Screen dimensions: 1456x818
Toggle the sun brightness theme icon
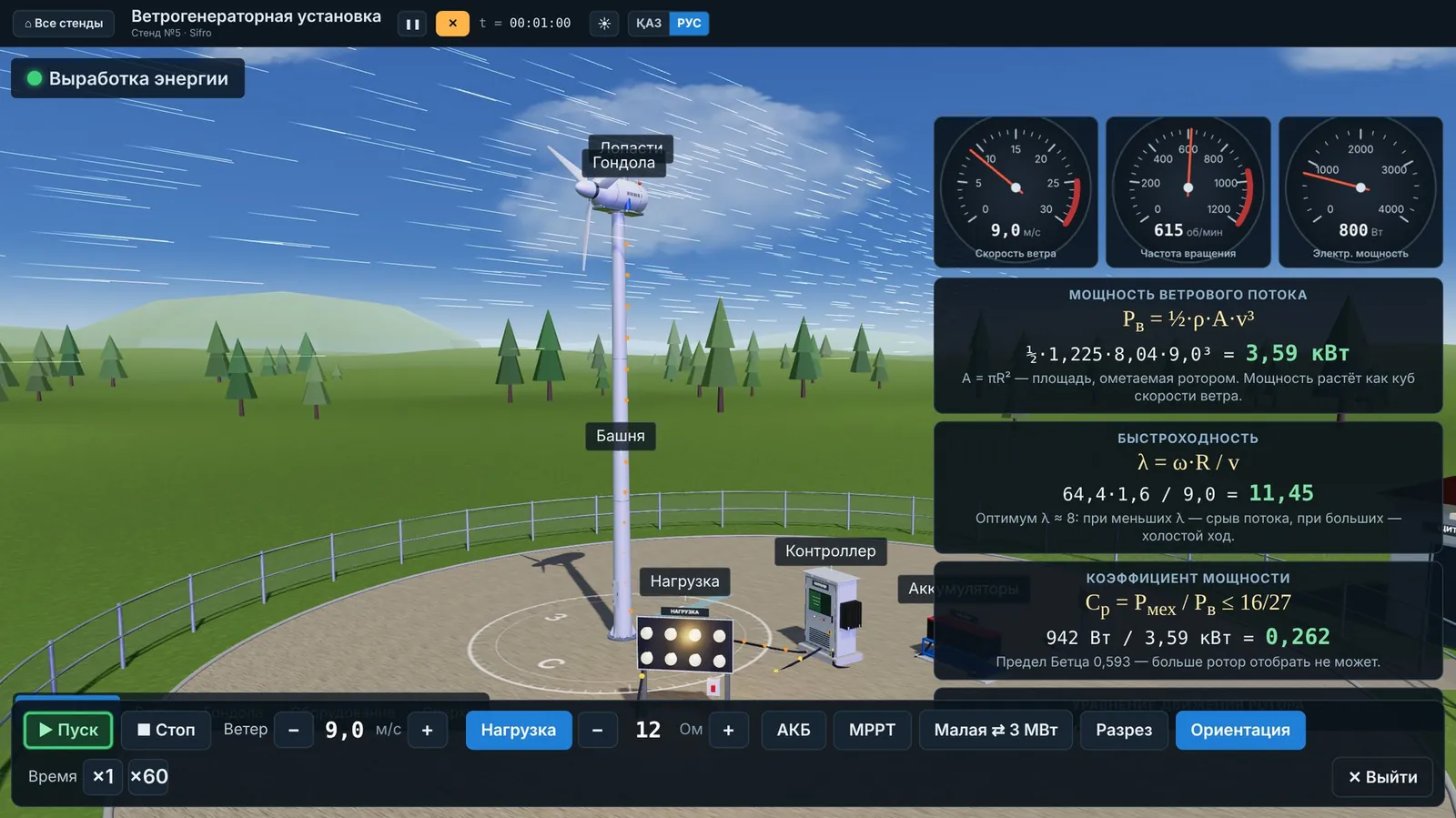pyautogui.click(x=604, y=24)
